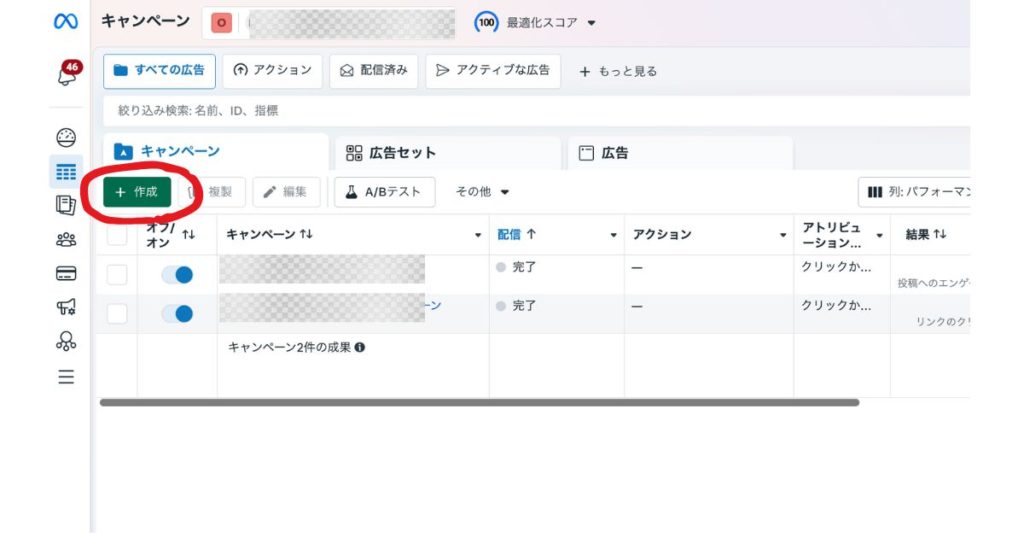Image resolution: width=1024 pixels, height=538 pixels.
Task: Select the campaigns table grid icon in sidebar
Action: (66, 172)
